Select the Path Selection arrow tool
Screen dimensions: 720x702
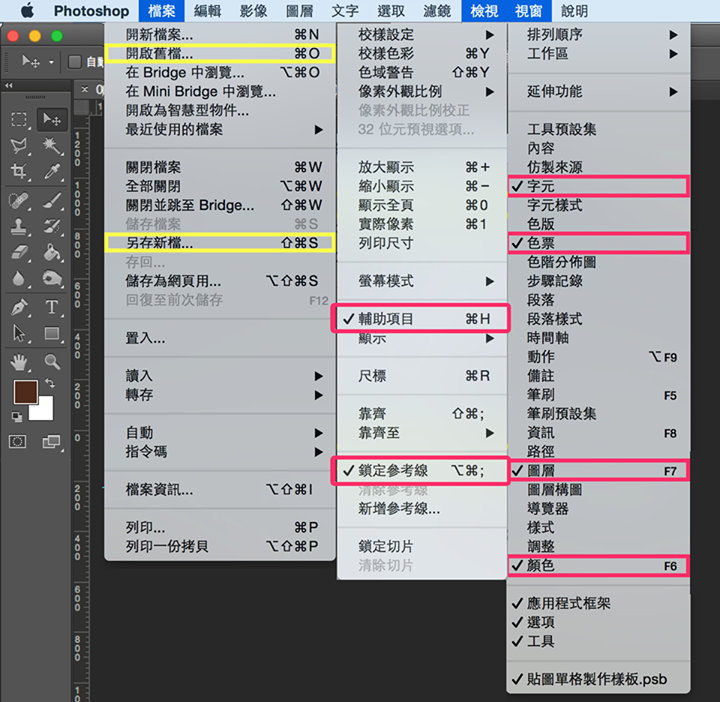point(19,333)
